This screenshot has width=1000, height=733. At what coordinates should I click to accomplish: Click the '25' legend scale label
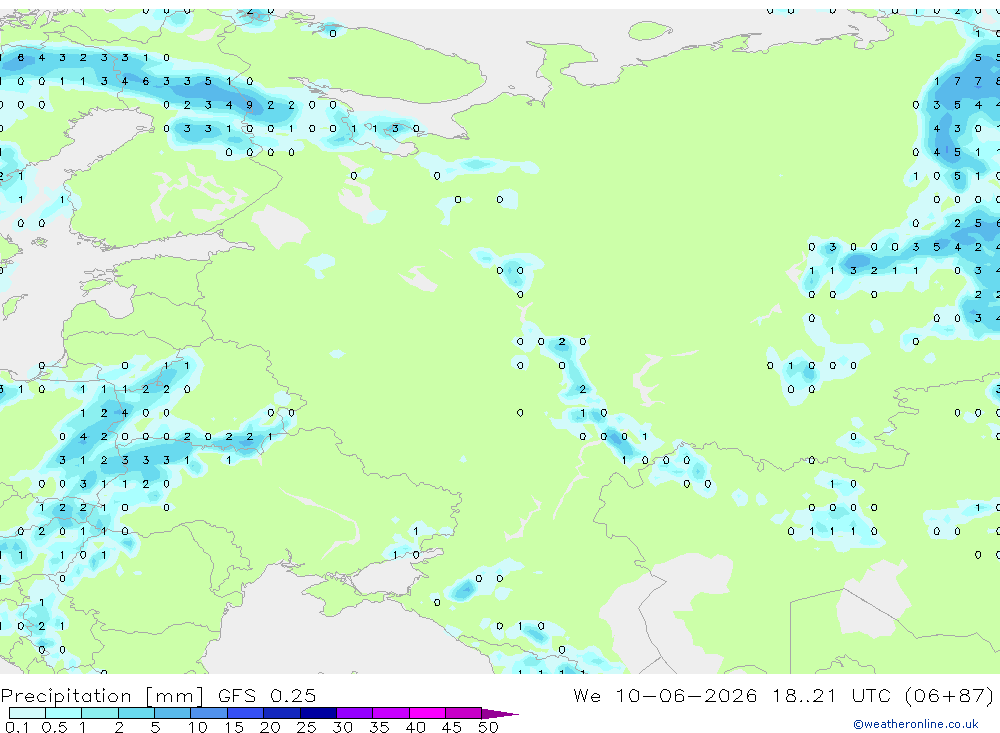[307, 727]
